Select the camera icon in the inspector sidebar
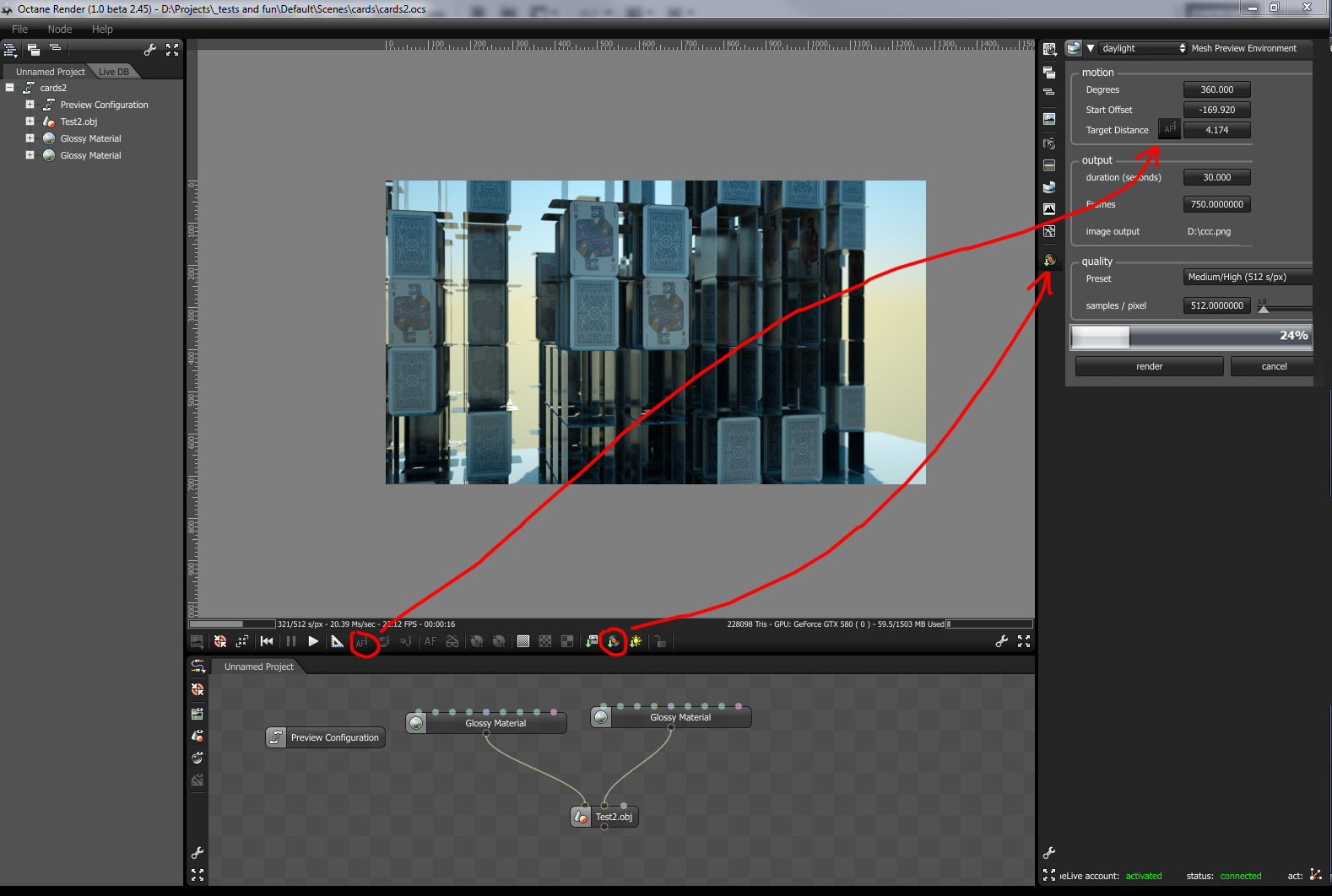 tap(1049, 143)
